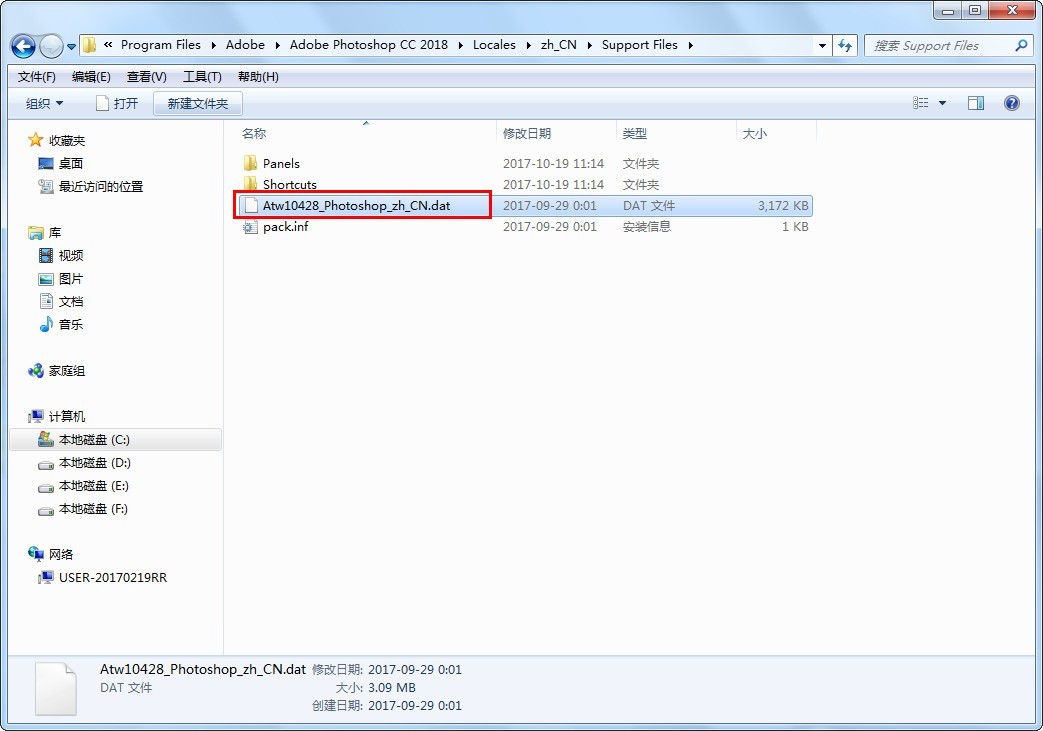Open the 图片 library
The height and width of the screenshot is (731, 1043).
click(71, 279)
